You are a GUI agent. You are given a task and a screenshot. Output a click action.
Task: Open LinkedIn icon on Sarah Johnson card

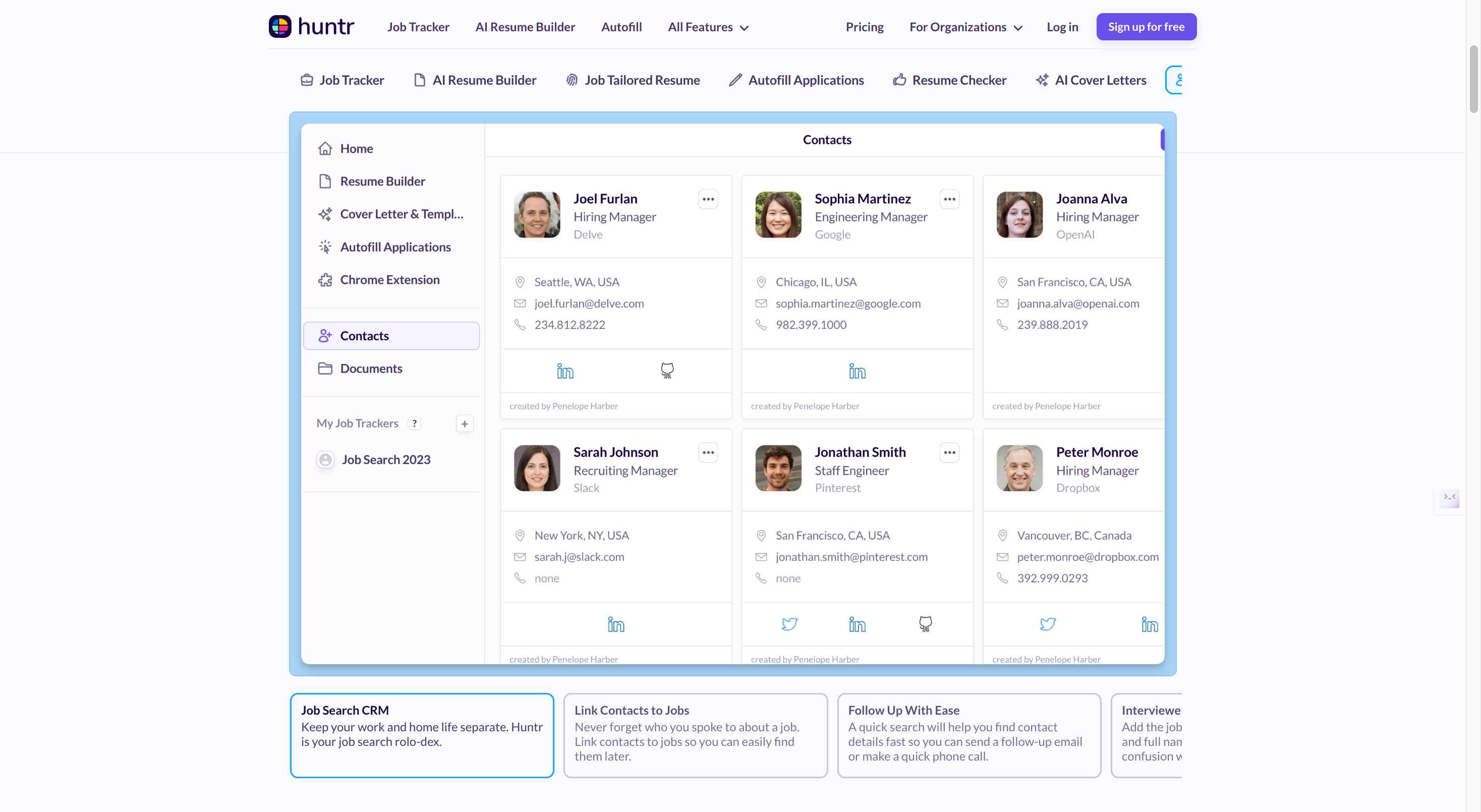click(616, 624)
